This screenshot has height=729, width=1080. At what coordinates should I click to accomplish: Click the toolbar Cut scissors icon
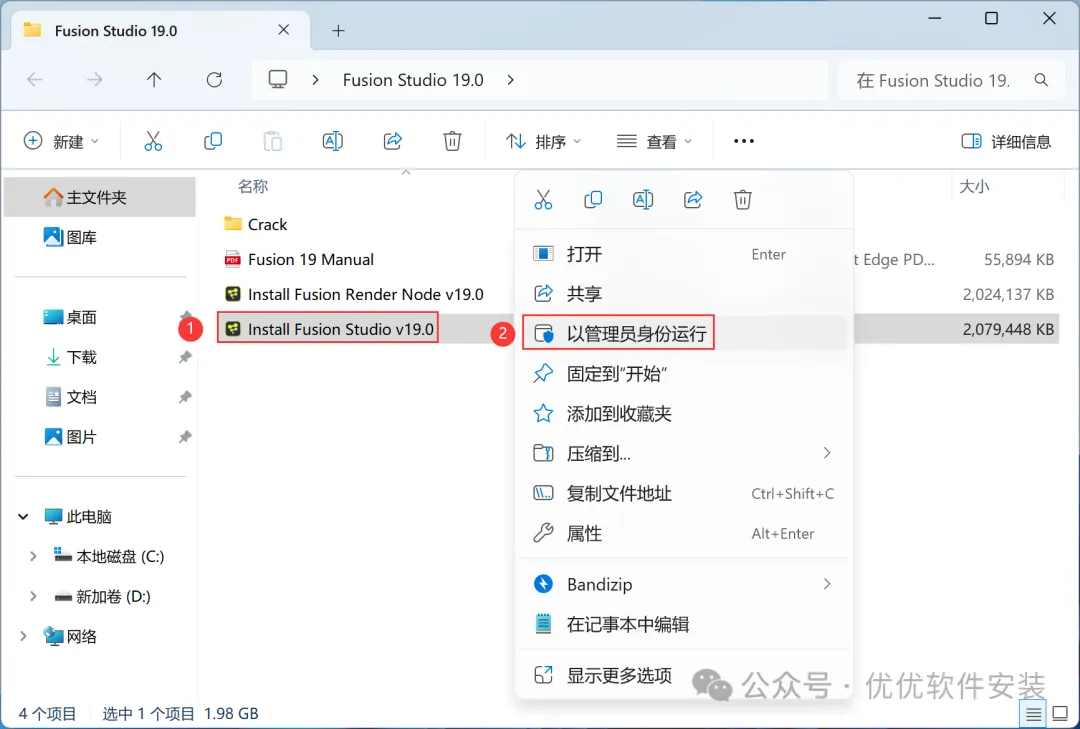[153, 141]
